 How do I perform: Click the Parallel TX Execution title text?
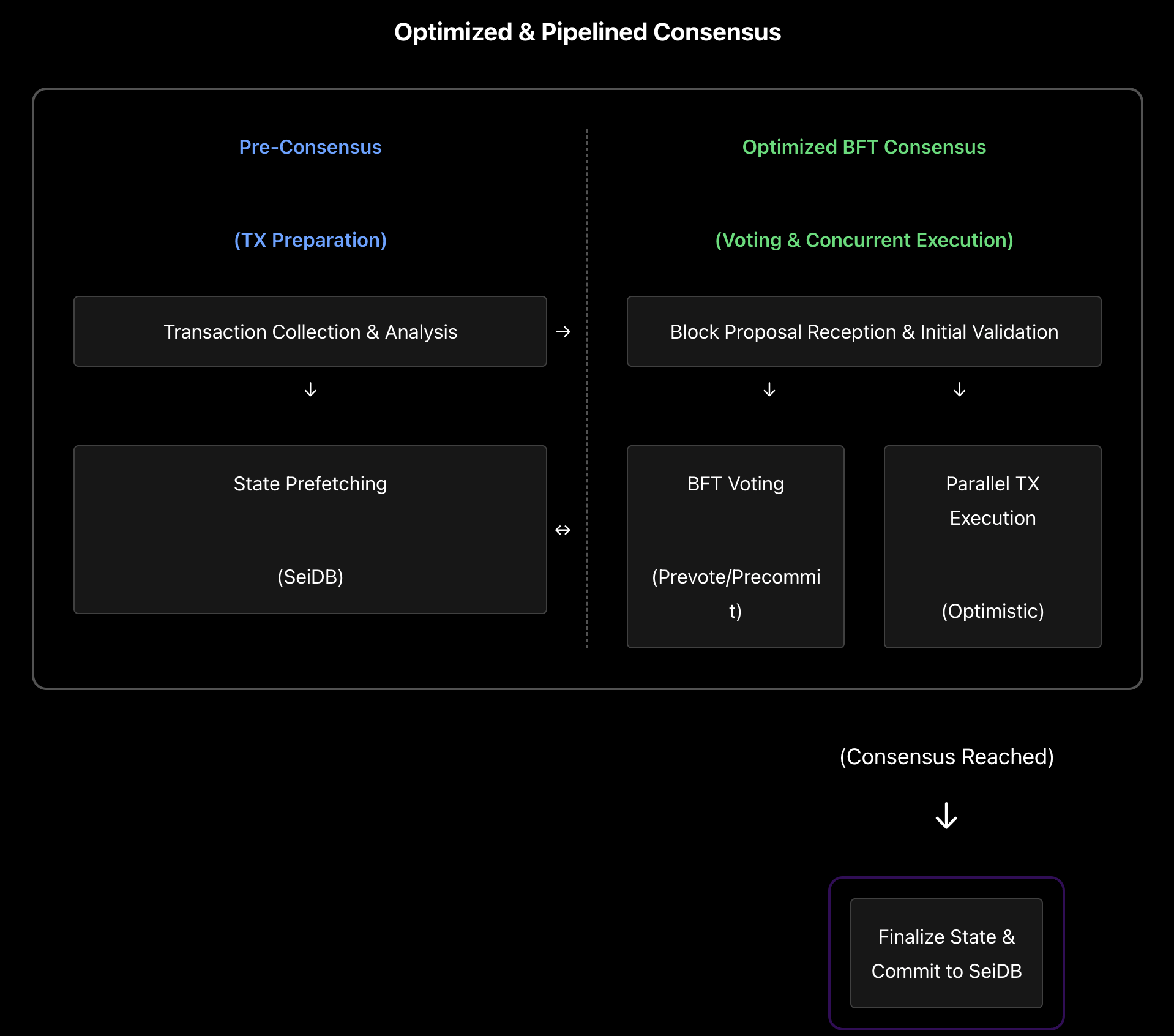pyautogui.click(x=992, y=501)
